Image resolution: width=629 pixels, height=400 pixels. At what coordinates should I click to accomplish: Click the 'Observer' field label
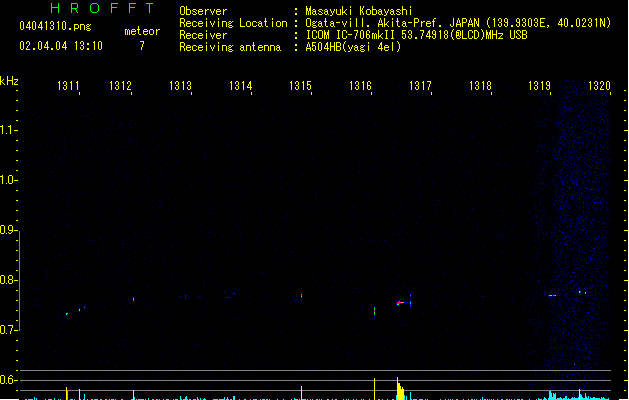203,11
